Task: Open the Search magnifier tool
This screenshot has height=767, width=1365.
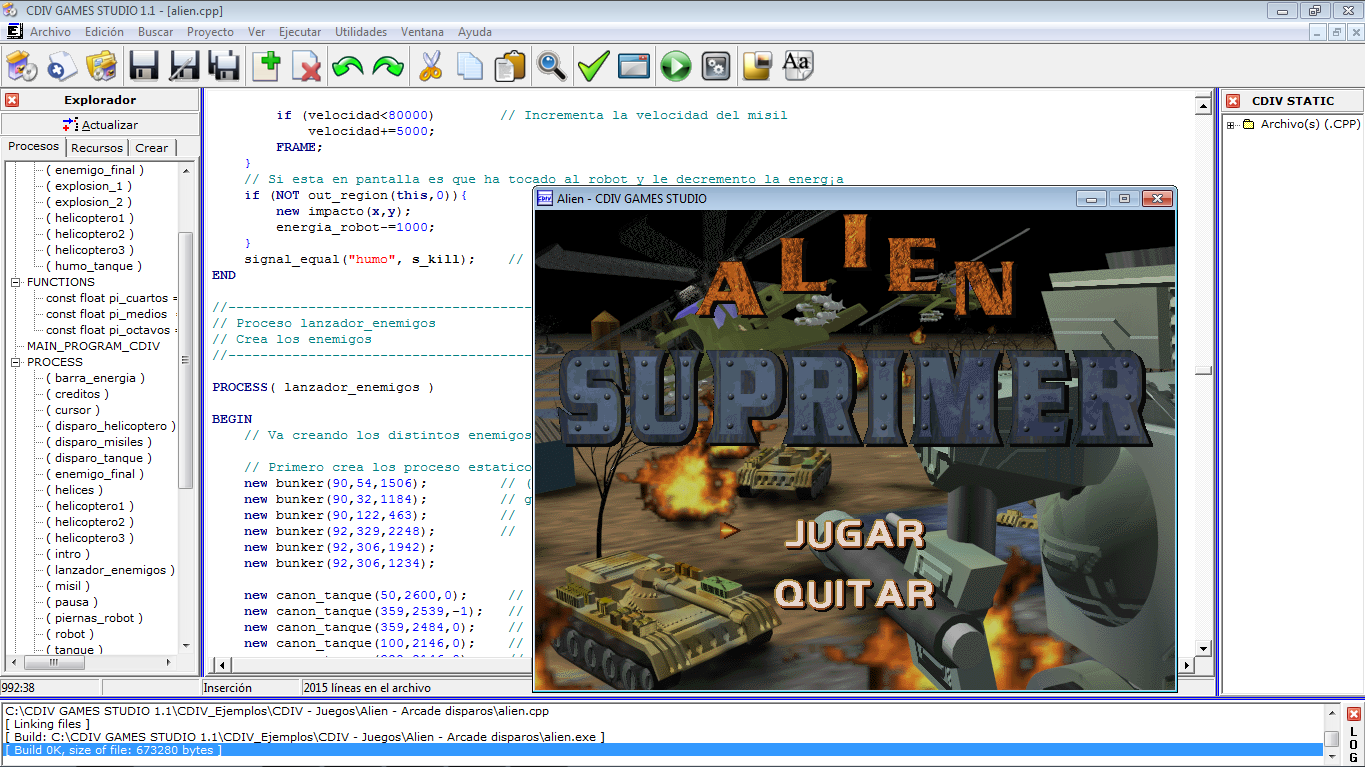Action: [x=551, y=65]
